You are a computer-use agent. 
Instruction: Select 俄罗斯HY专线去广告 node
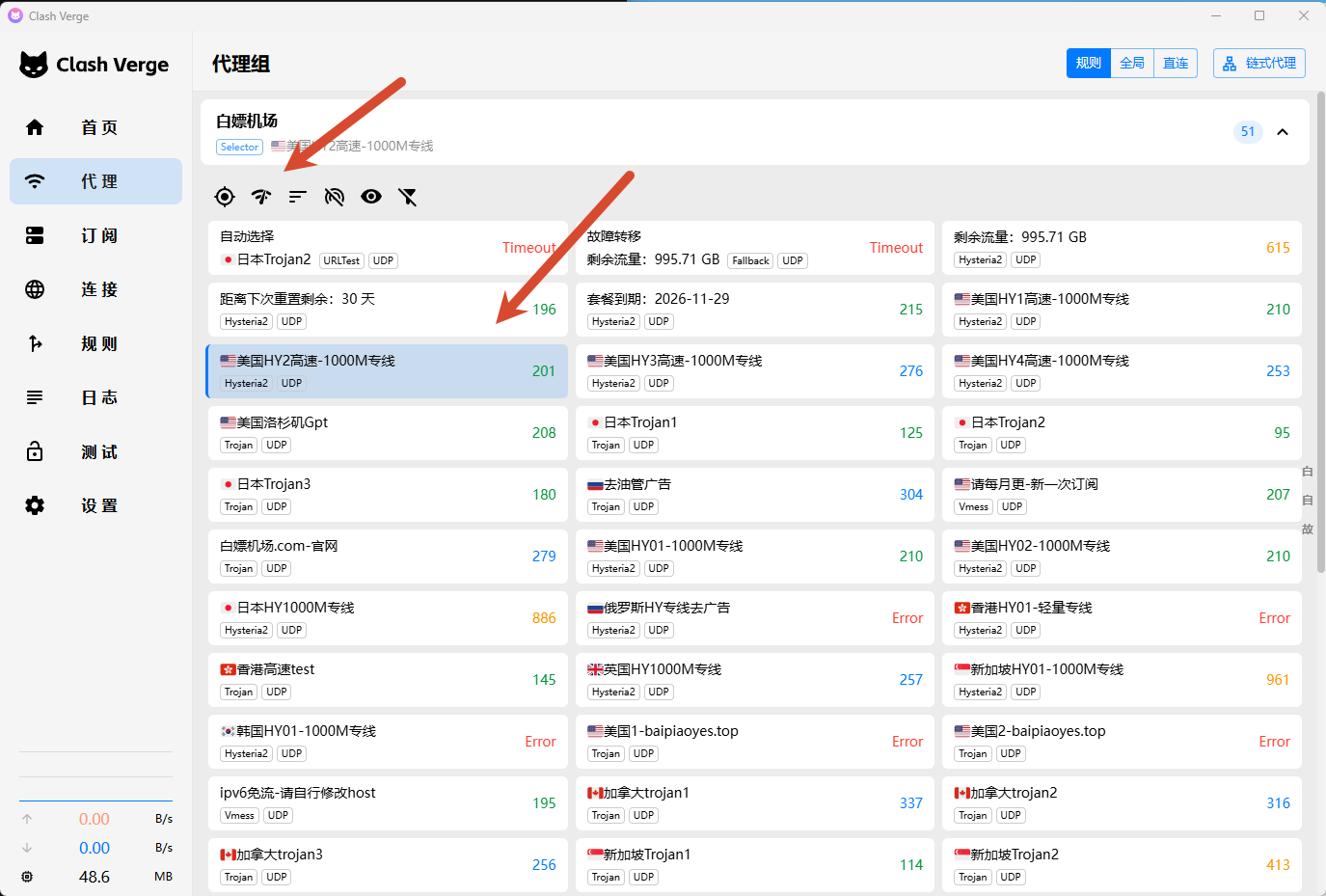(x=755, y=618)
